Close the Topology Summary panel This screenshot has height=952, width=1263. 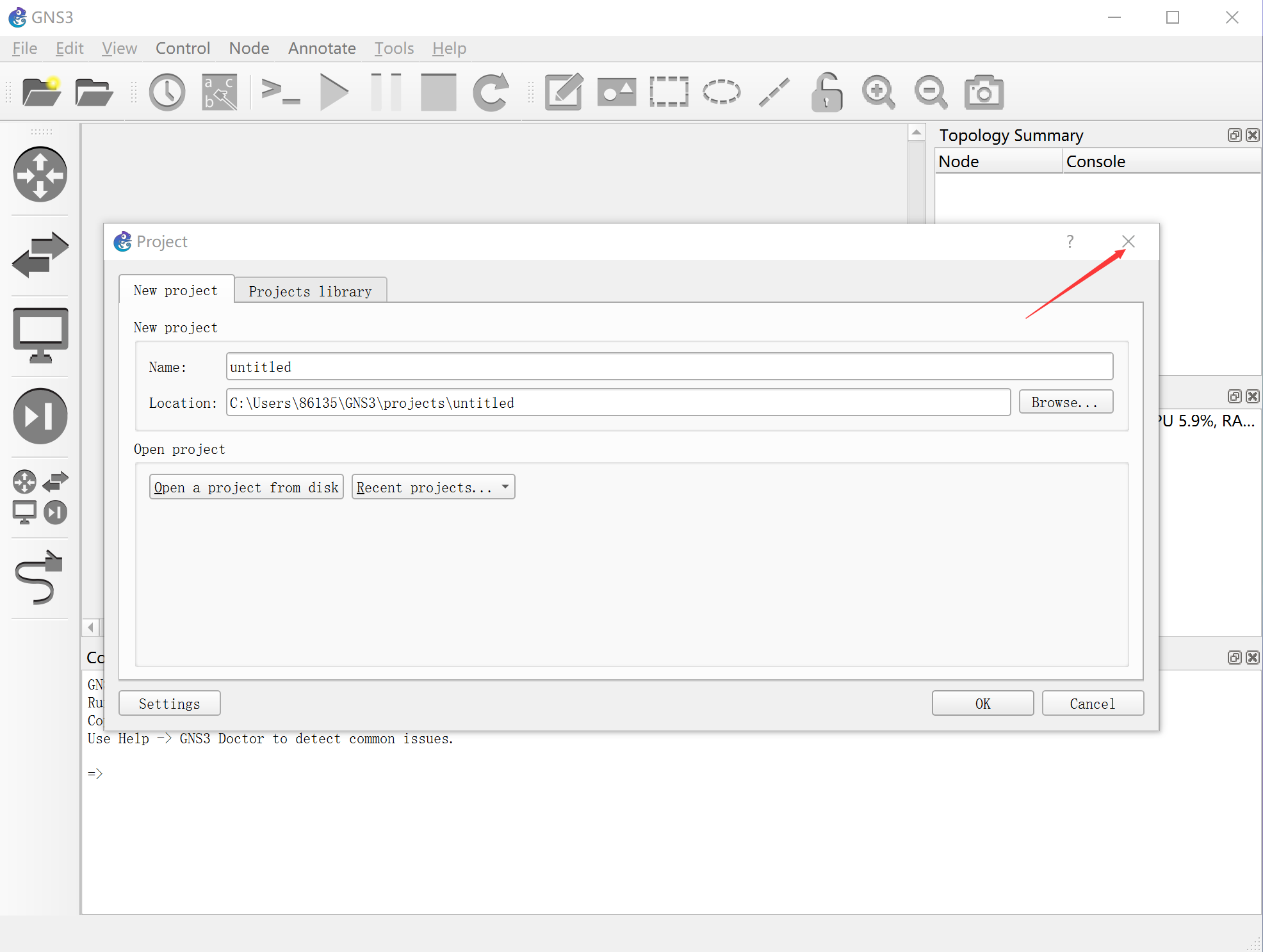pyautogui.click(x=1253, y=135)
